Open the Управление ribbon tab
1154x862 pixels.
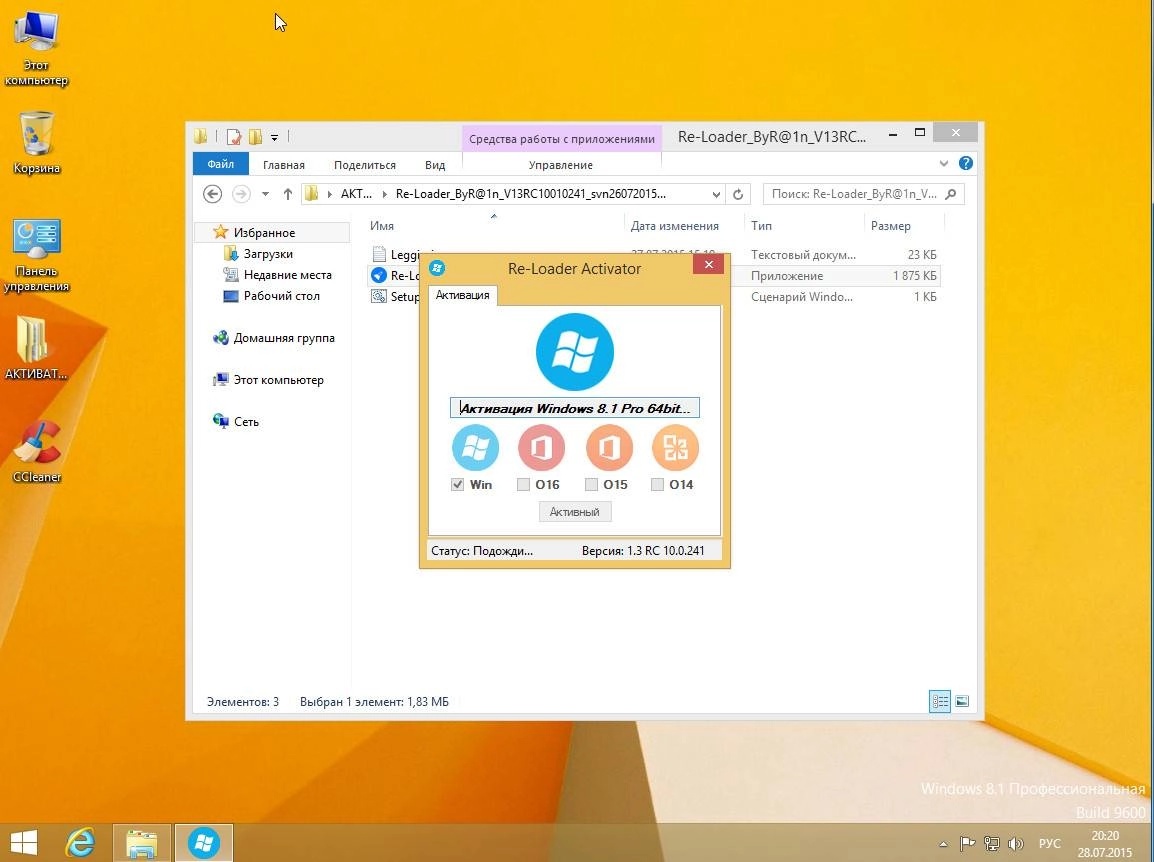(x=560, y=165)
